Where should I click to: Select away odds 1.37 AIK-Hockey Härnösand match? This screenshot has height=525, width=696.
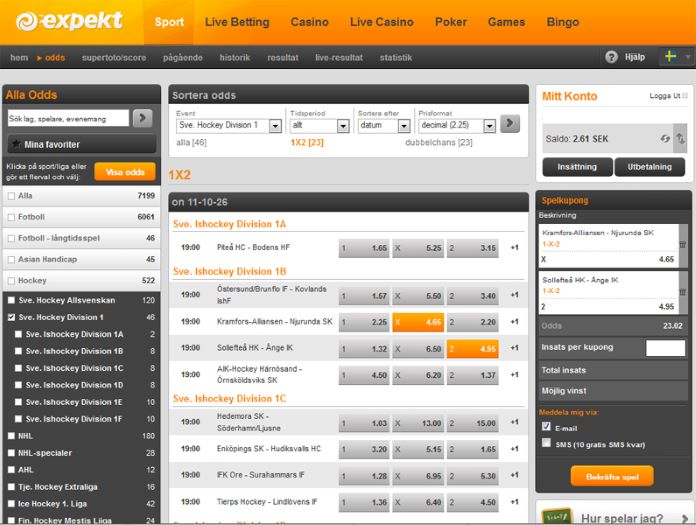pos(472,375)
